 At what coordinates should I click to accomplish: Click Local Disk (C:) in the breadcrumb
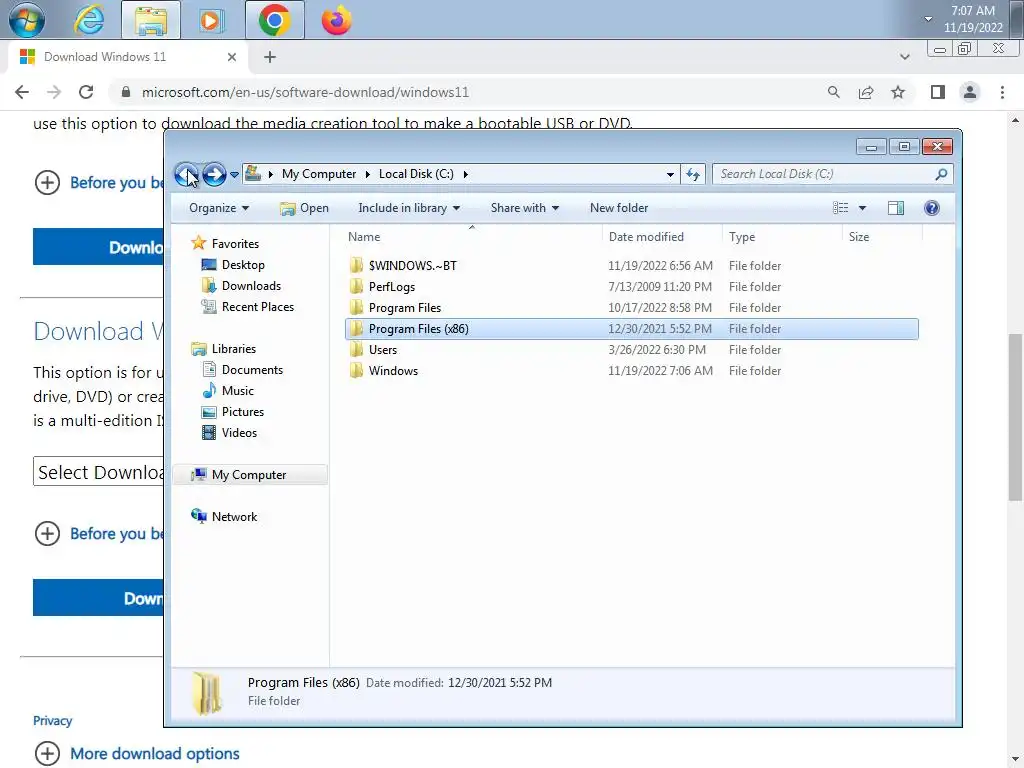pos(416,174)
